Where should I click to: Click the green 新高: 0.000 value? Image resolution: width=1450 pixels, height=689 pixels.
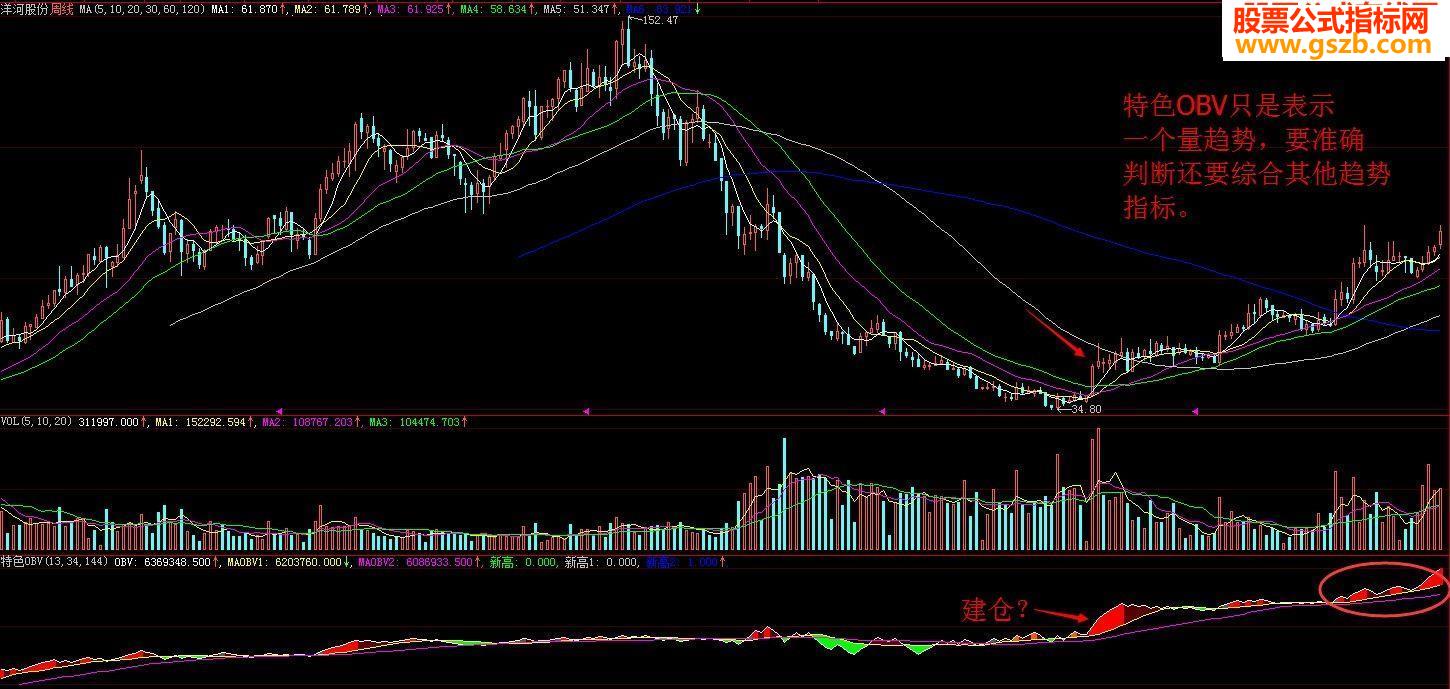tap(523, 562)
